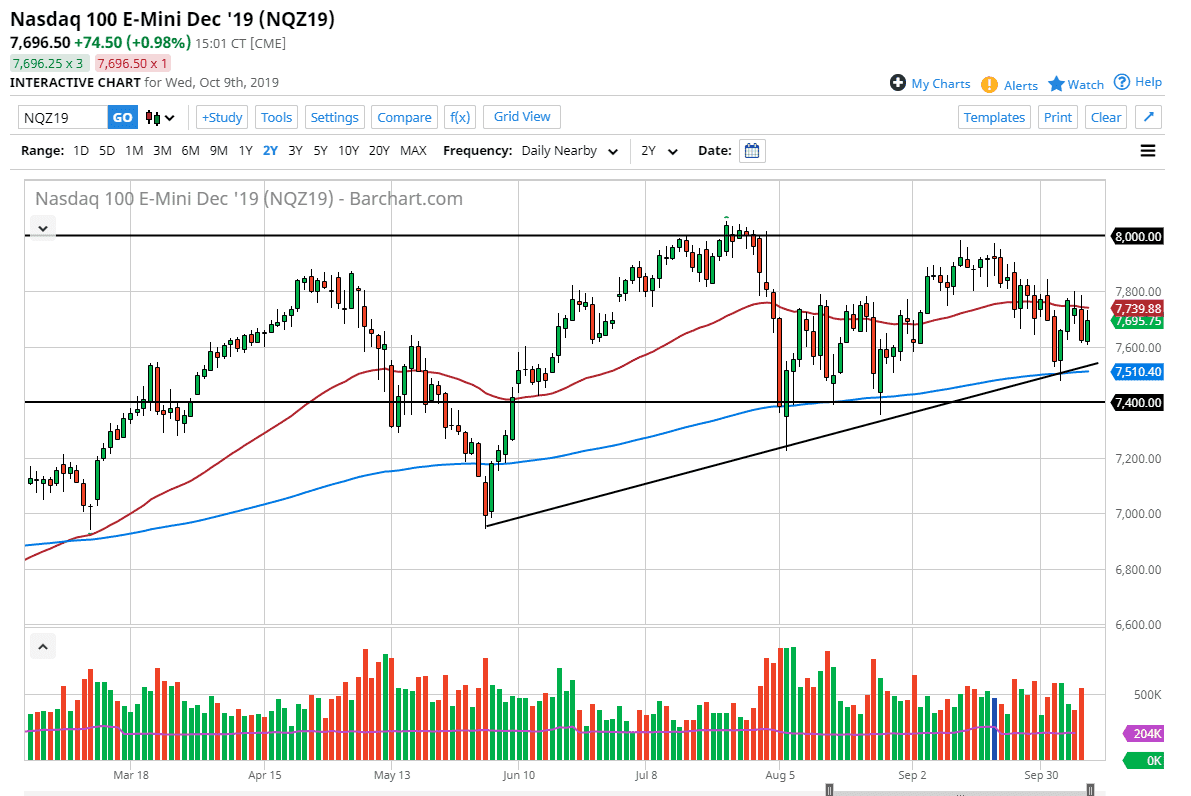
Task: Select the 5D range
Action: (x=107, y=150)
